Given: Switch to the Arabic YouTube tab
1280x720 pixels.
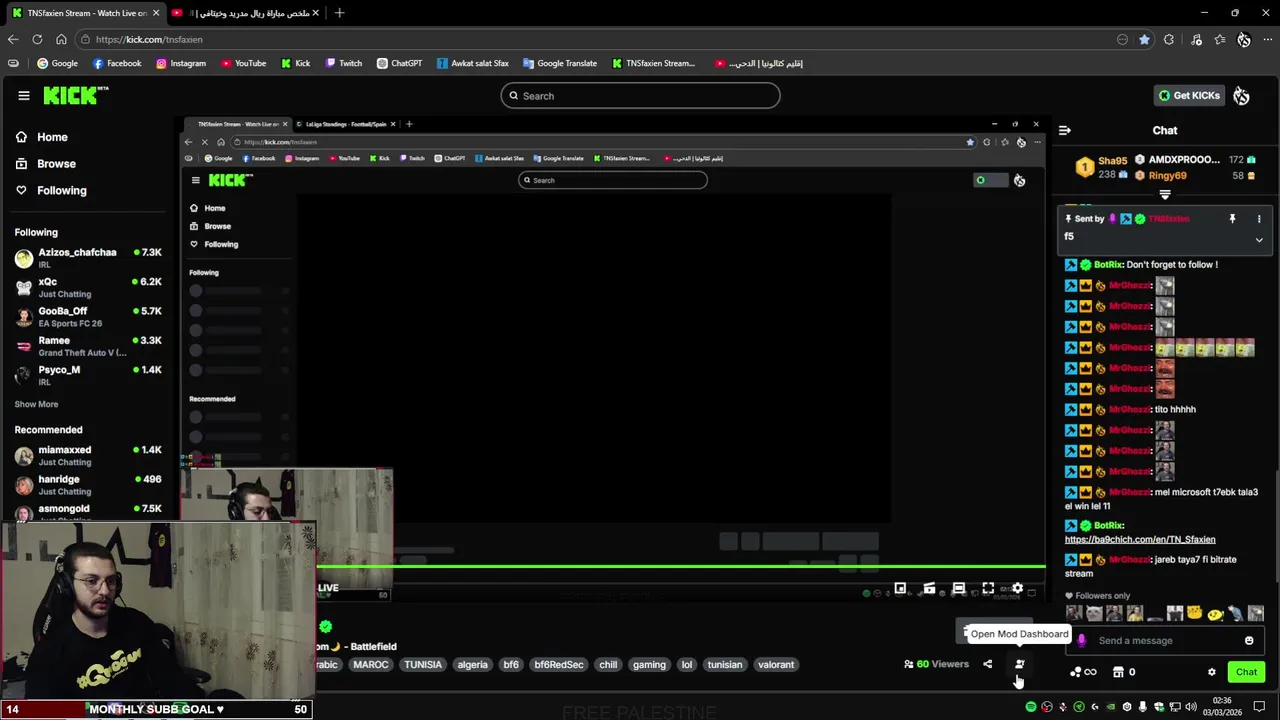Looking at the screenshot, I should coord(246,13).
